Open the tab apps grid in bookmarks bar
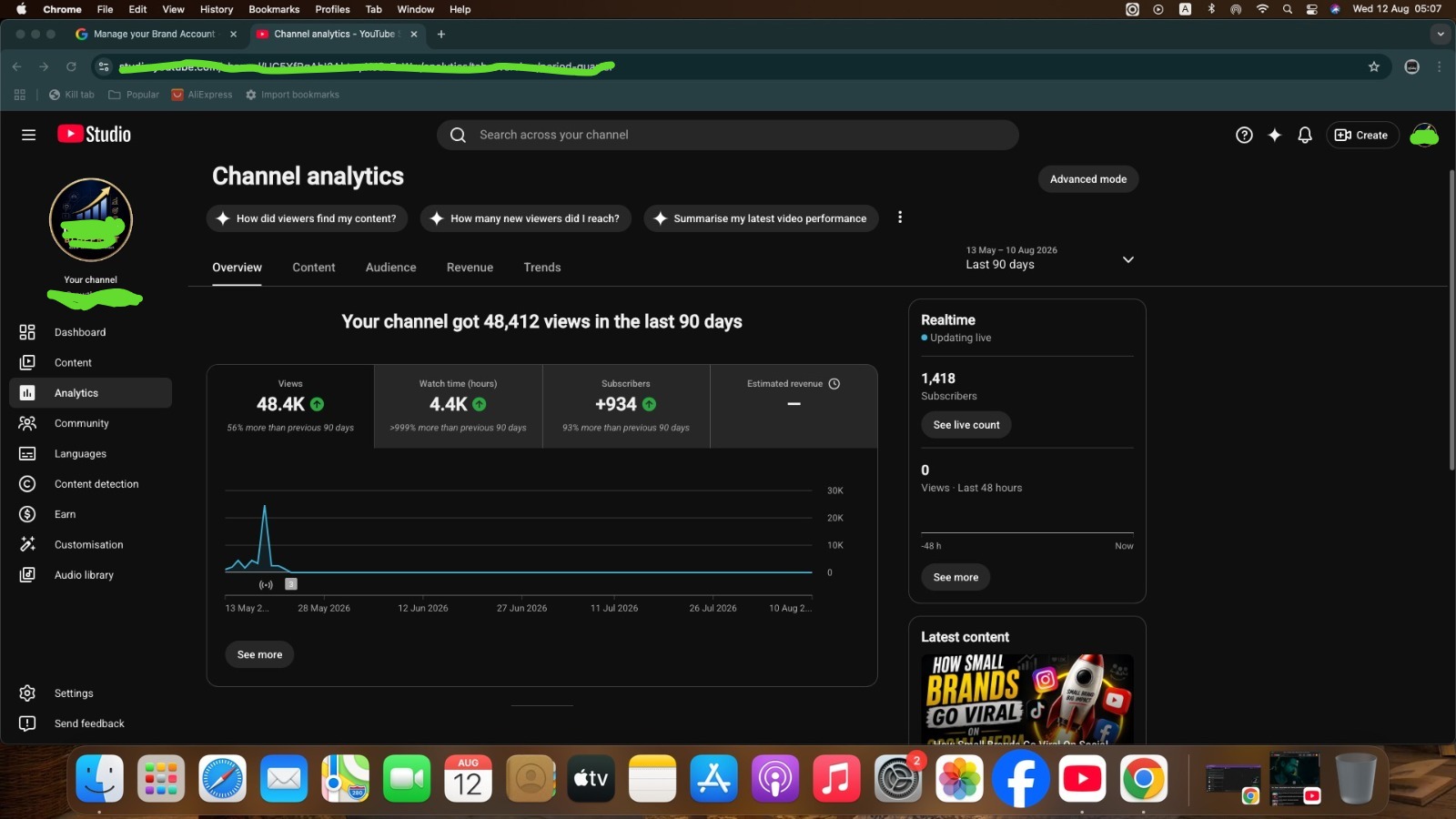The height and width of the screenshot is (819, 1456). click(20, 95)
